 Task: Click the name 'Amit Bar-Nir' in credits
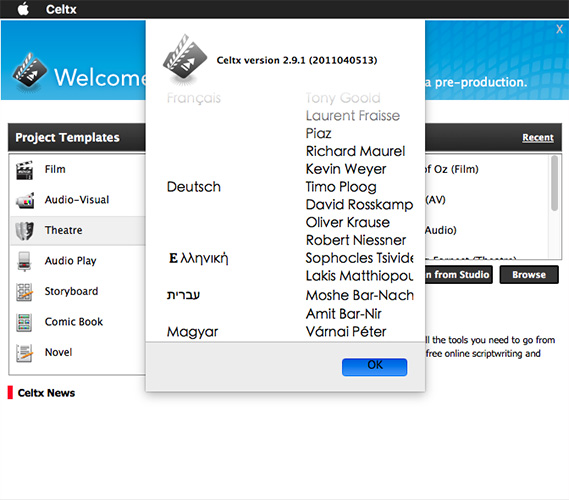click(x=344, y=314)
